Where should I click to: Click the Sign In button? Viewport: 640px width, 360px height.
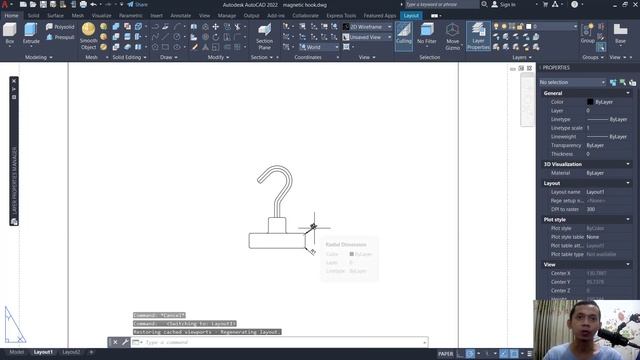[x=503, y=4]
